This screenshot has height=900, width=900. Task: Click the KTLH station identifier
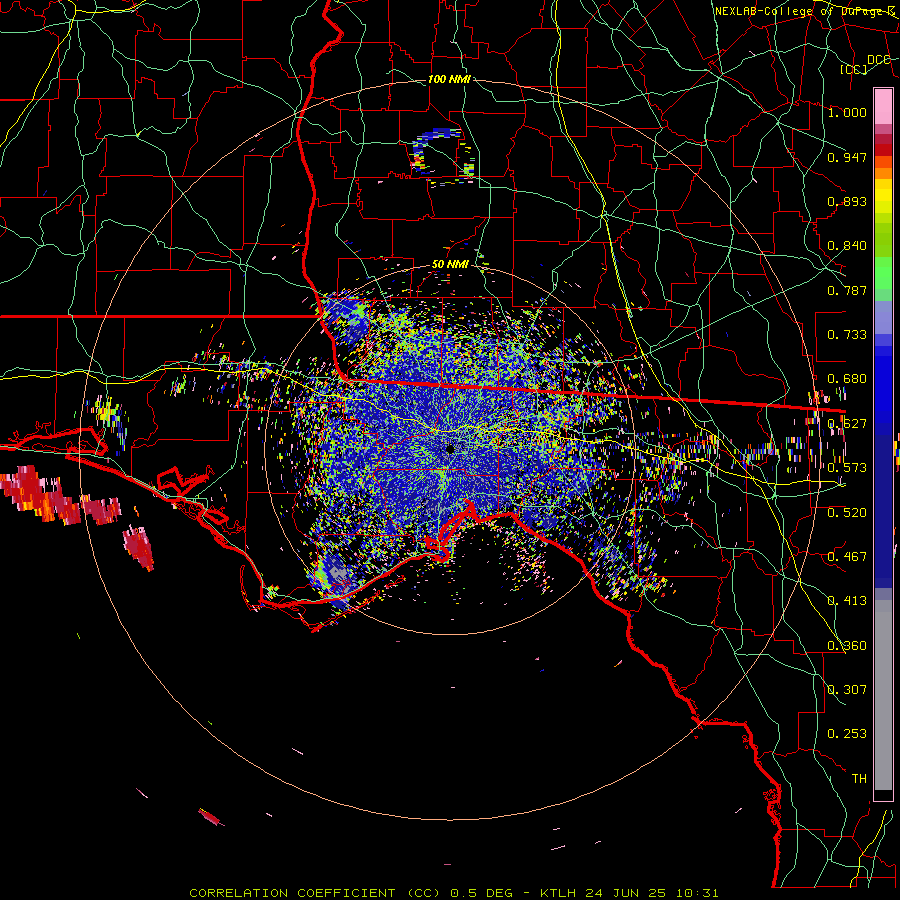click(557, 893)
